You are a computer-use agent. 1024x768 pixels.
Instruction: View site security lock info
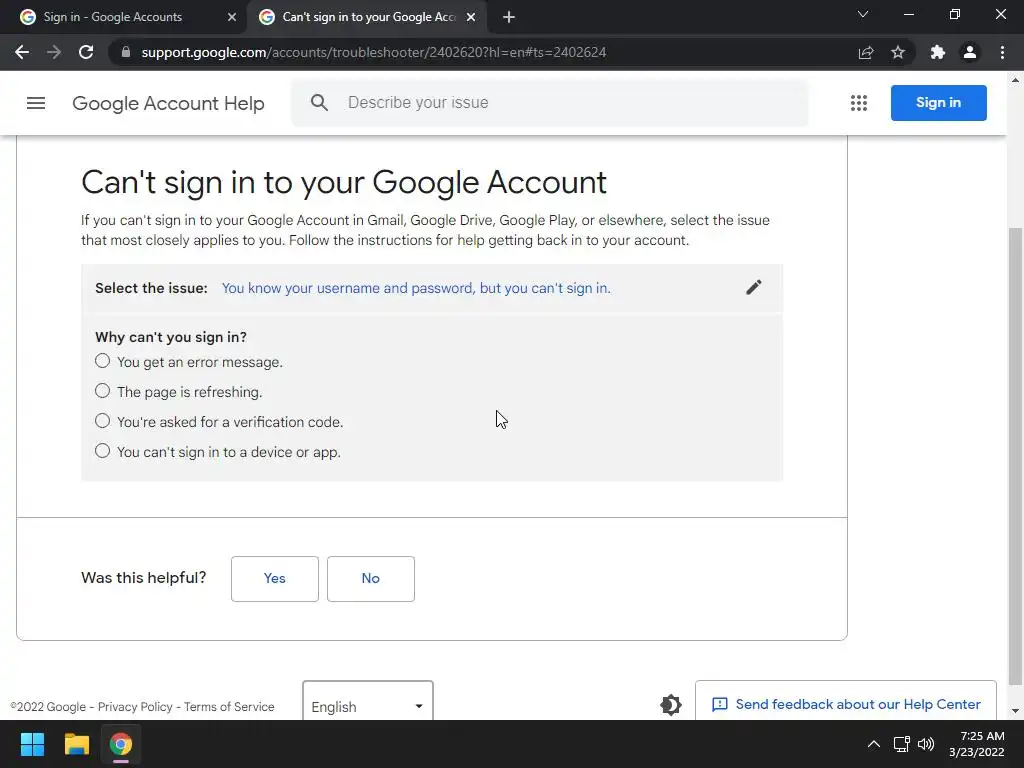(125, 52)
